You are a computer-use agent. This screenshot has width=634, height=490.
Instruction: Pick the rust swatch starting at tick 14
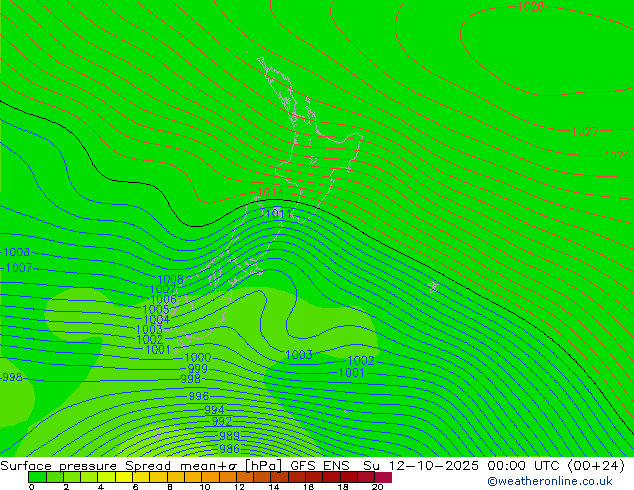point(279,477)
